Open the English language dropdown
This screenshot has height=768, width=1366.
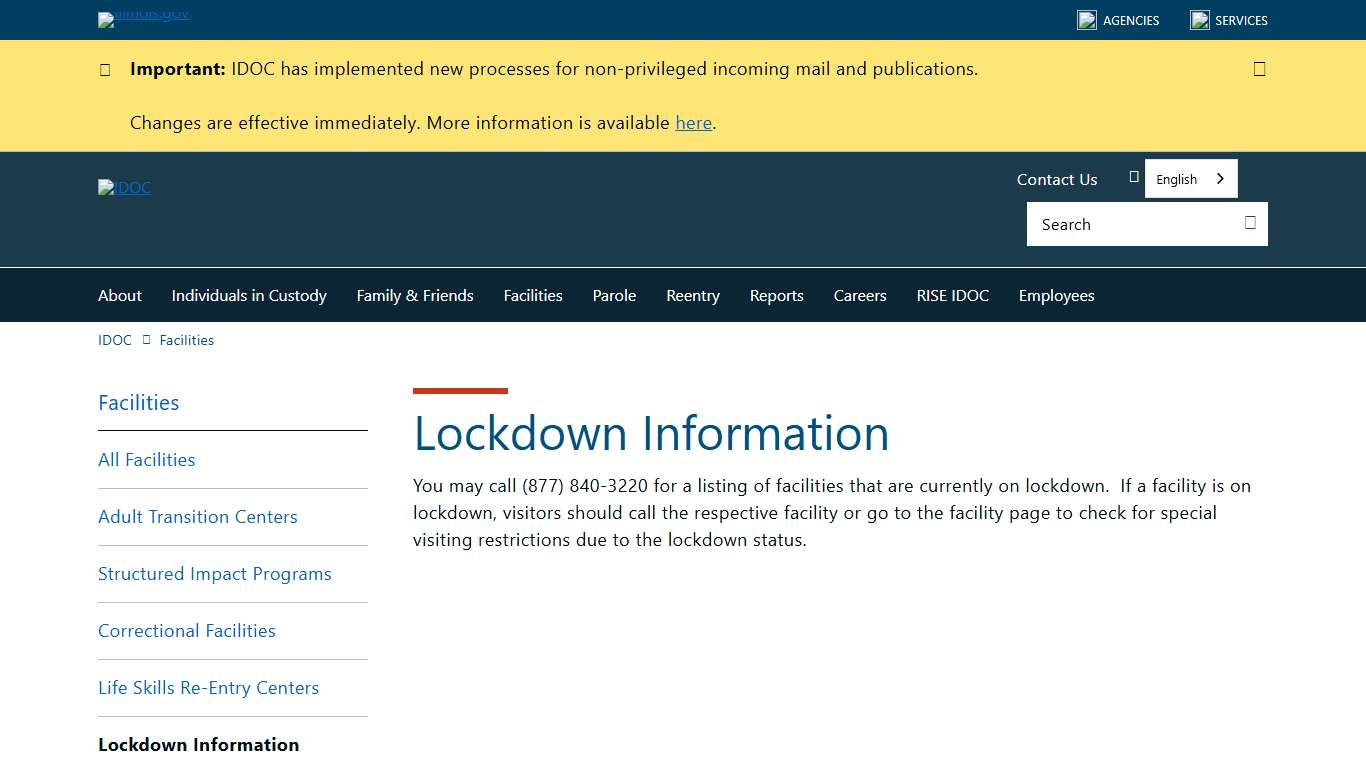click(x=1191, y=178)
